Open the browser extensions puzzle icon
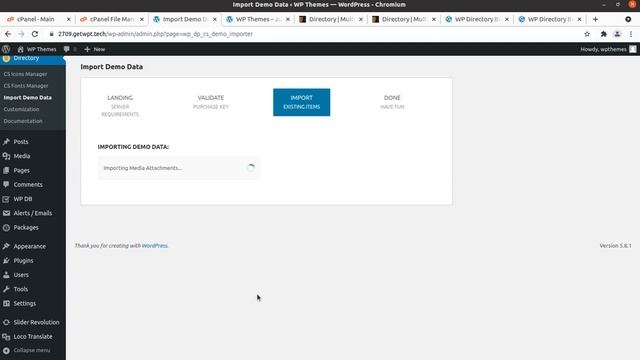The image size is (640, 360). pos(603,34)
